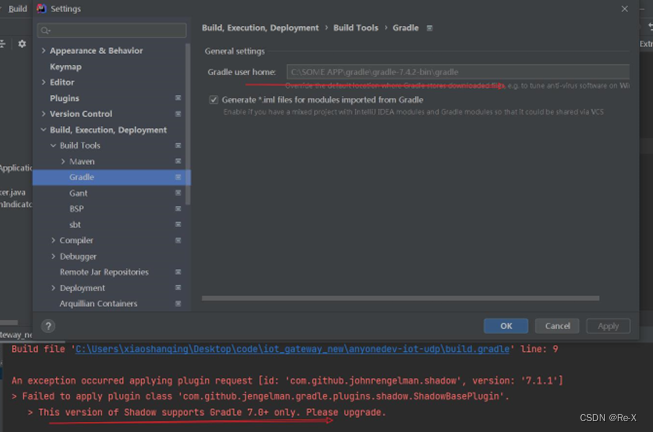Open BSP settings page
Viewport: 653px width, 432px height.
pos(77,209)
